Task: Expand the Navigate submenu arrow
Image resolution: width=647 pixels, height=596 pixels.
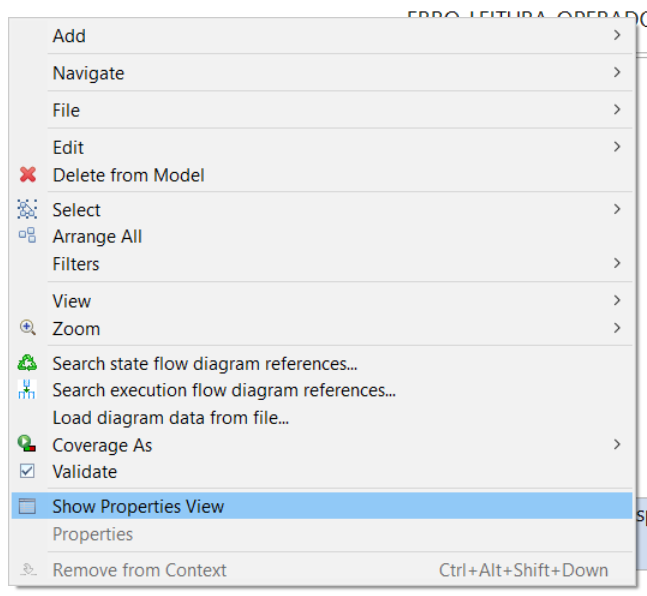Action: click(617, 73)
